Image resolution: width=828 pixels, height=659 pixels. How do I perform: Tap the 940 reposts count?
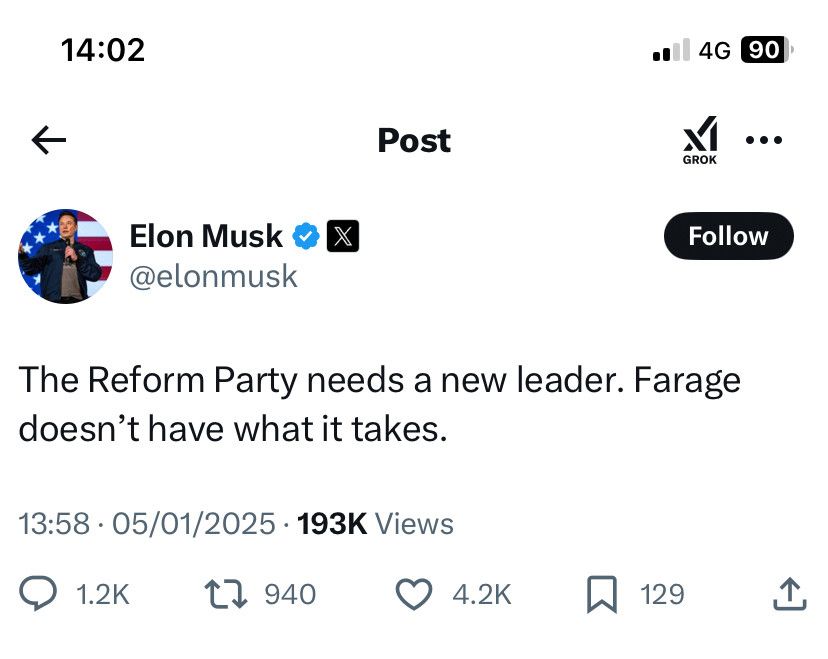(x=290, y=595)
